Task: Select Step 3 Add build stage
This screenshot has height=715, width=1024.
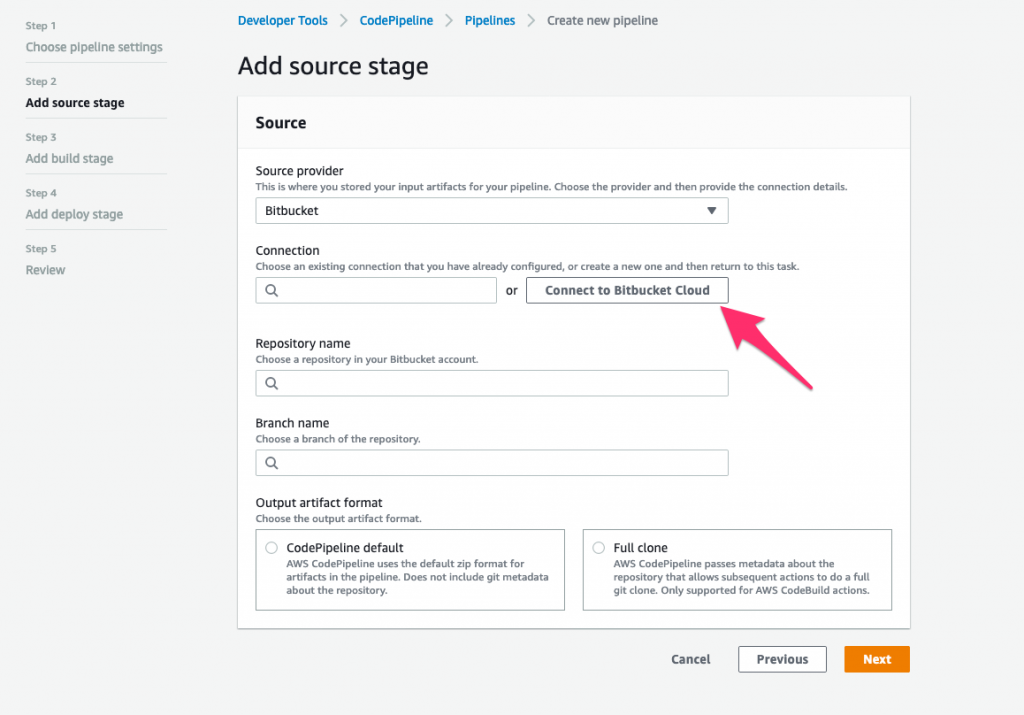Action: pyautogui.click(x=69, y=158)
